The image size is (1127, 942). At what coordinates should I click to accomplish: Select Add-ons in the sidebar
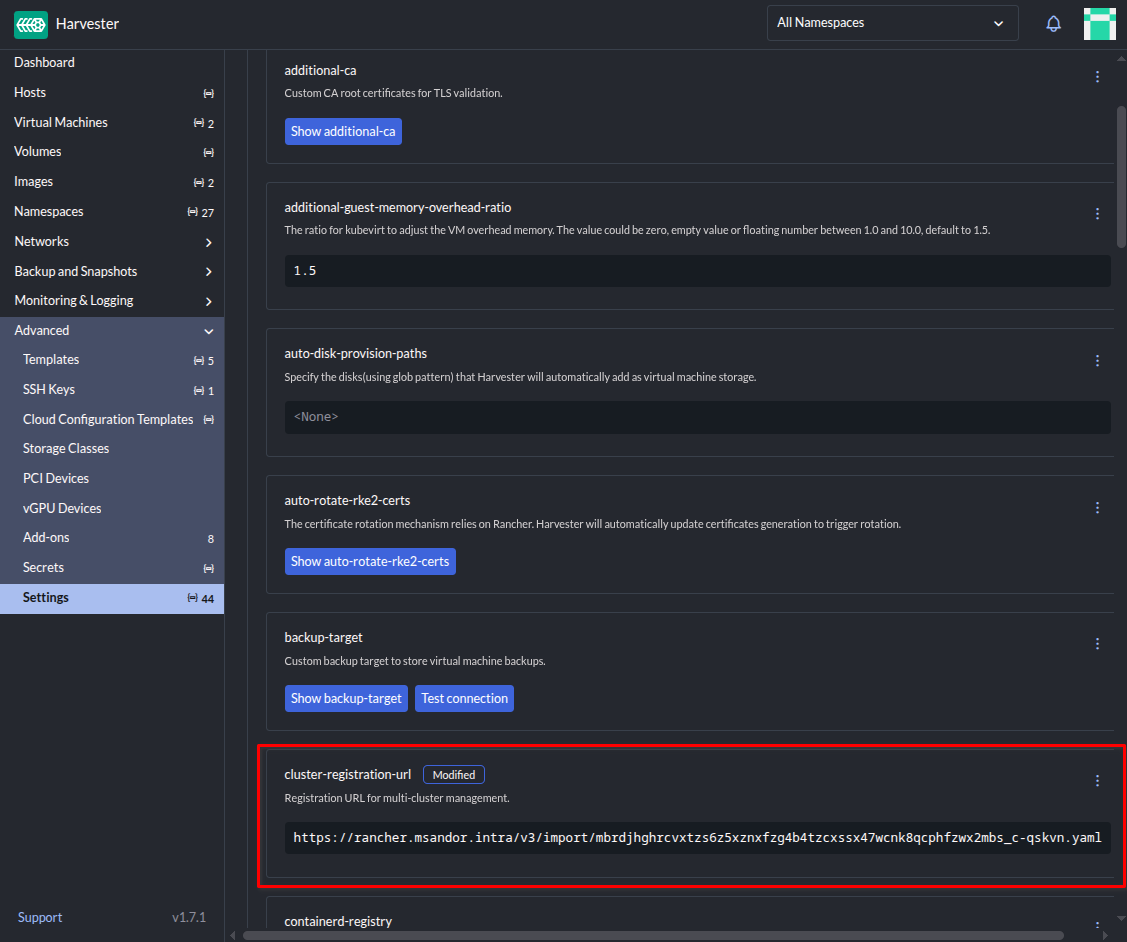(x=48, y=538)
